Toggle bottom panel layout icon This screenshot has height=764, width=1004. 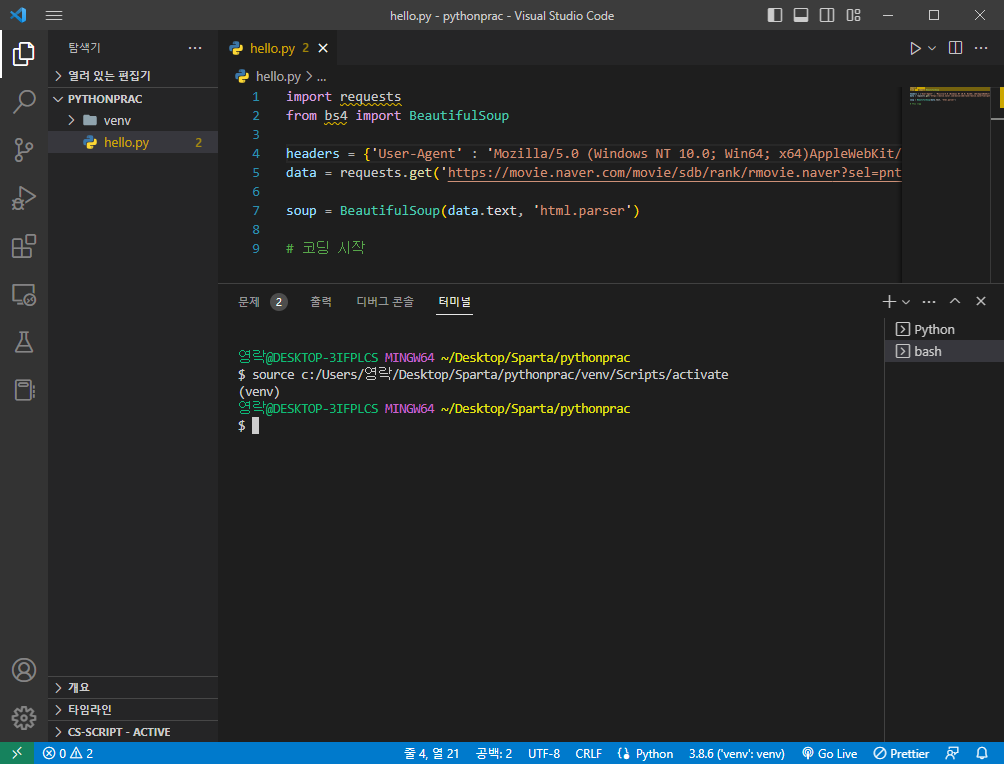coord(801,15)
